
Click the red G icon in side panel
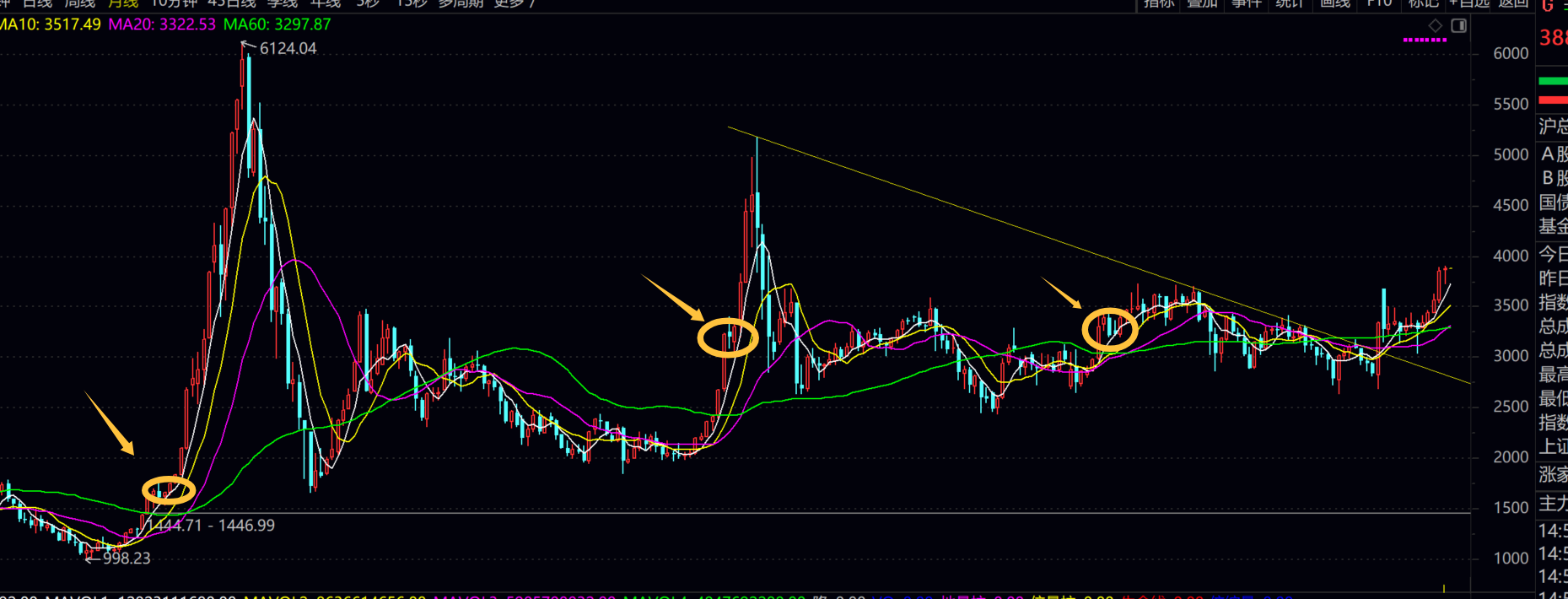point(1548,5)
